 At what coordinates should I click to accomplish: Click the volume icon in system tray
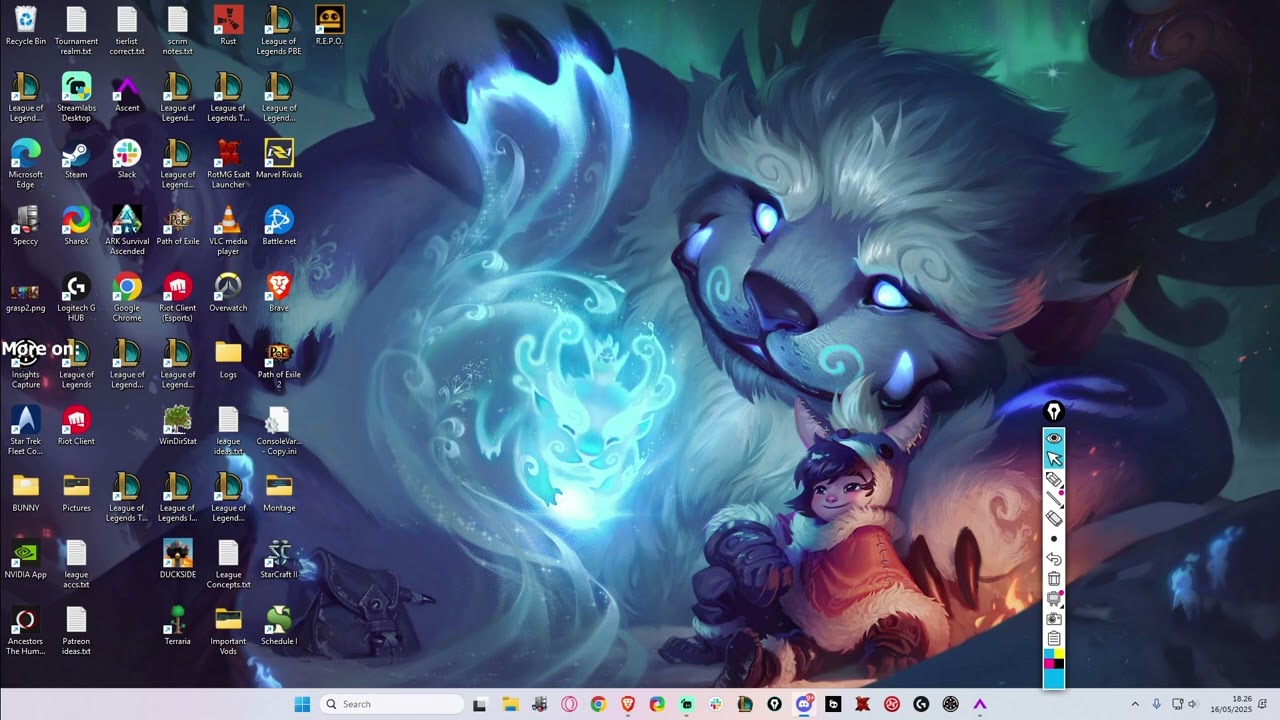tap(1192, 704)
